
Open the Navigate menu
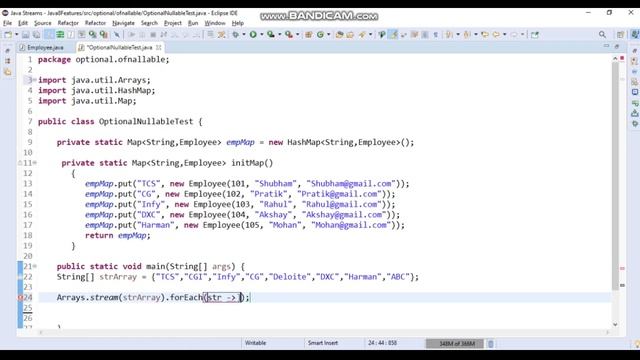pos(123,23)
